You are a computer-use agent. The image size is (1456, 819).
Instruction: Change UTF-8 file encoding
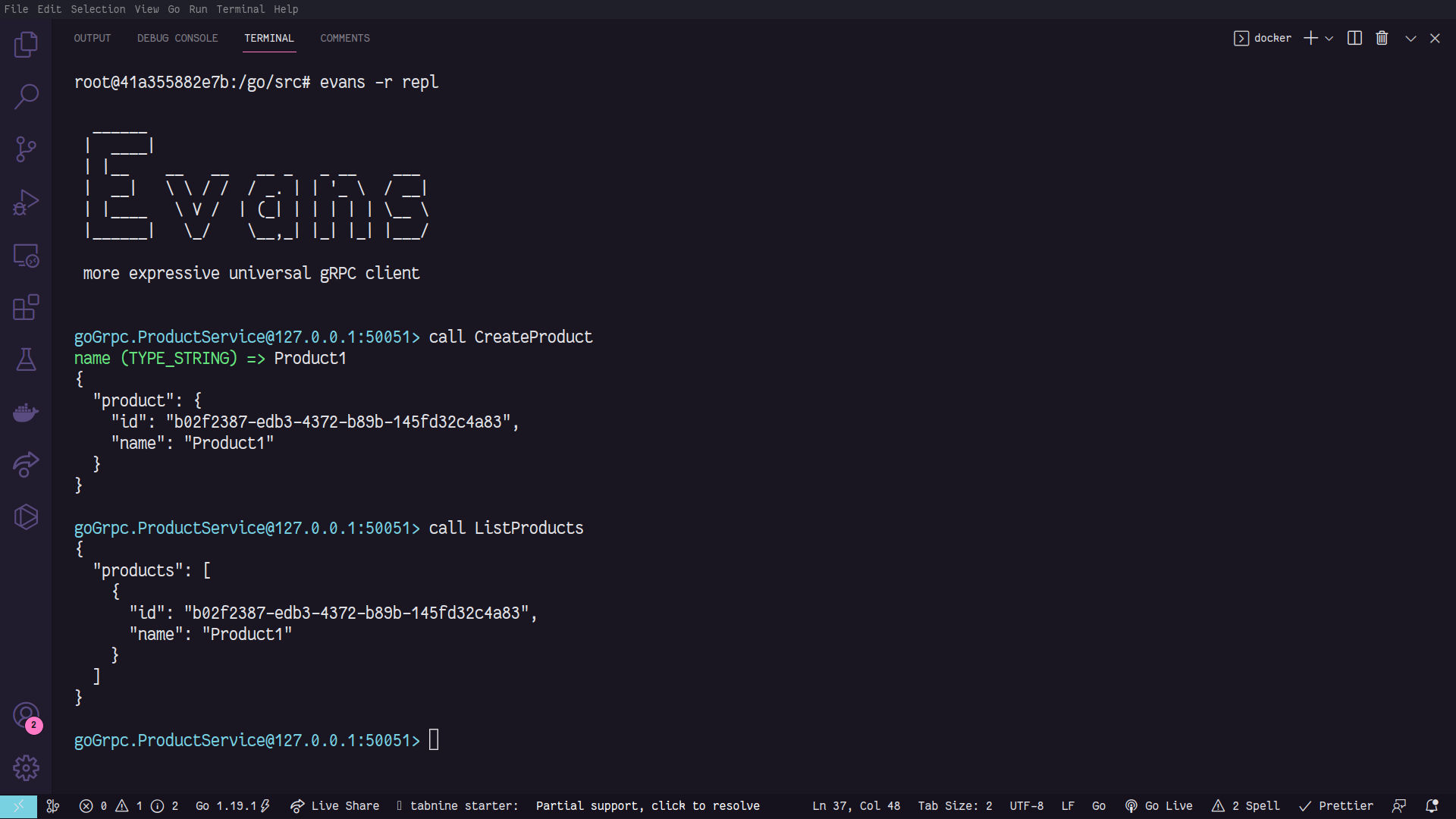click(x=1026, y=806)
